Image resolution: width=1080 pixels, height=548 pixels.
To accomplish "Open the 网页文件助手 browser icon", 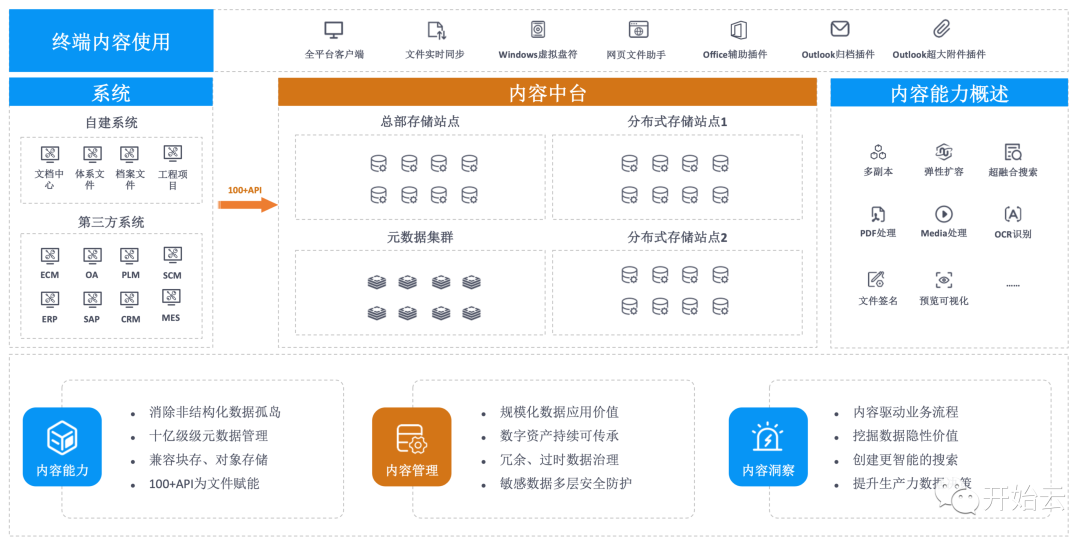I will tap(638, 30).
